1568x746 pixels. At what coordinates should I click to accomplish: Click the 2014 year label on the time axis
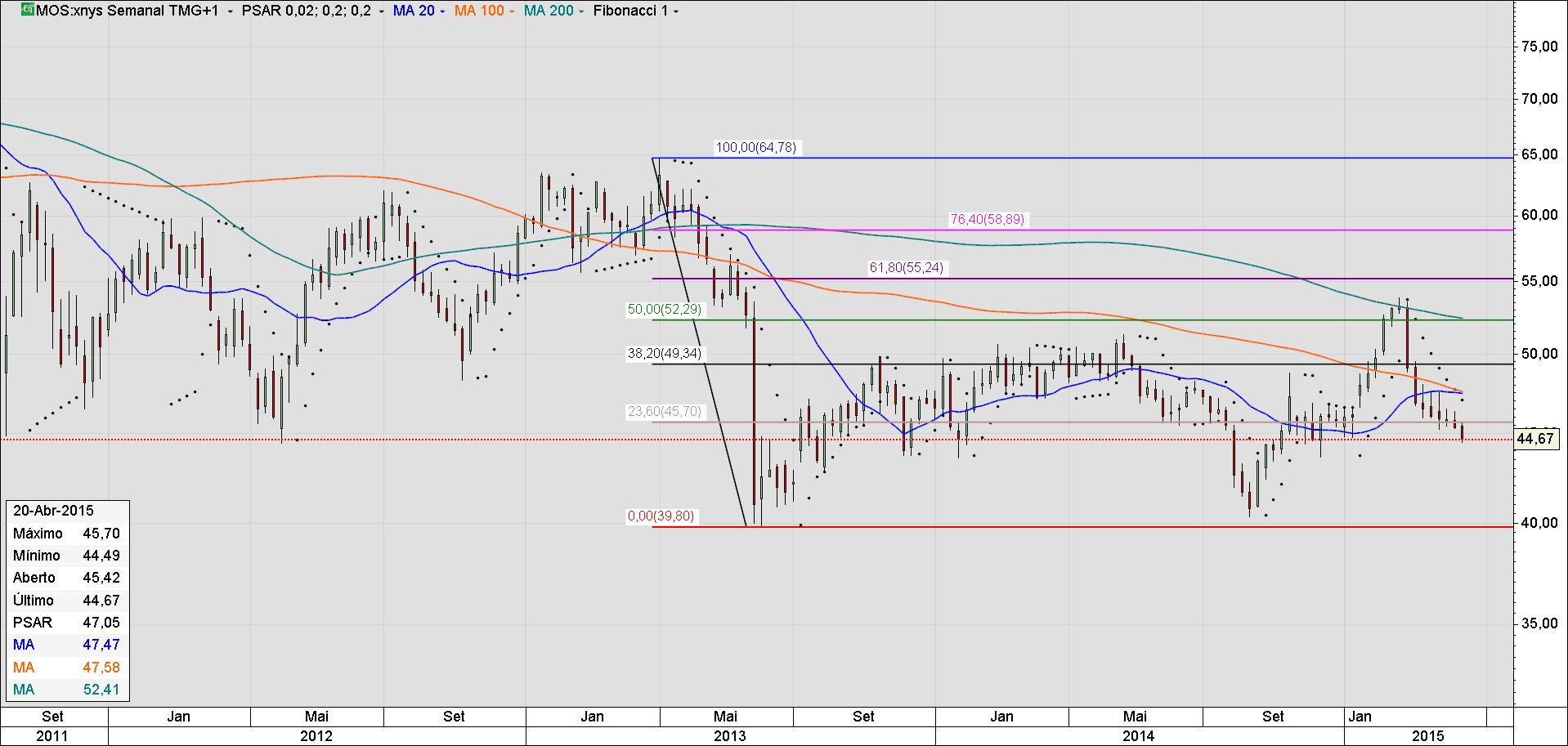coord(1139,735)
